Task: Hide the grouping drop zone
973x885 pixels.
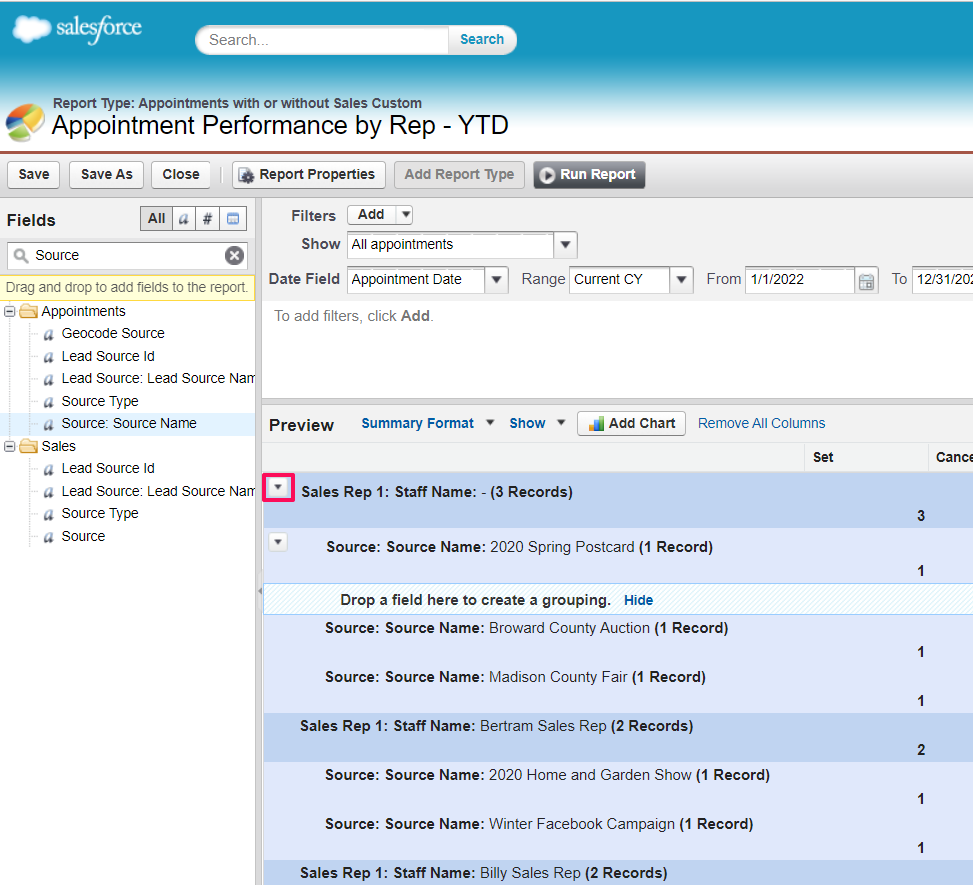Action: point(639,600)
